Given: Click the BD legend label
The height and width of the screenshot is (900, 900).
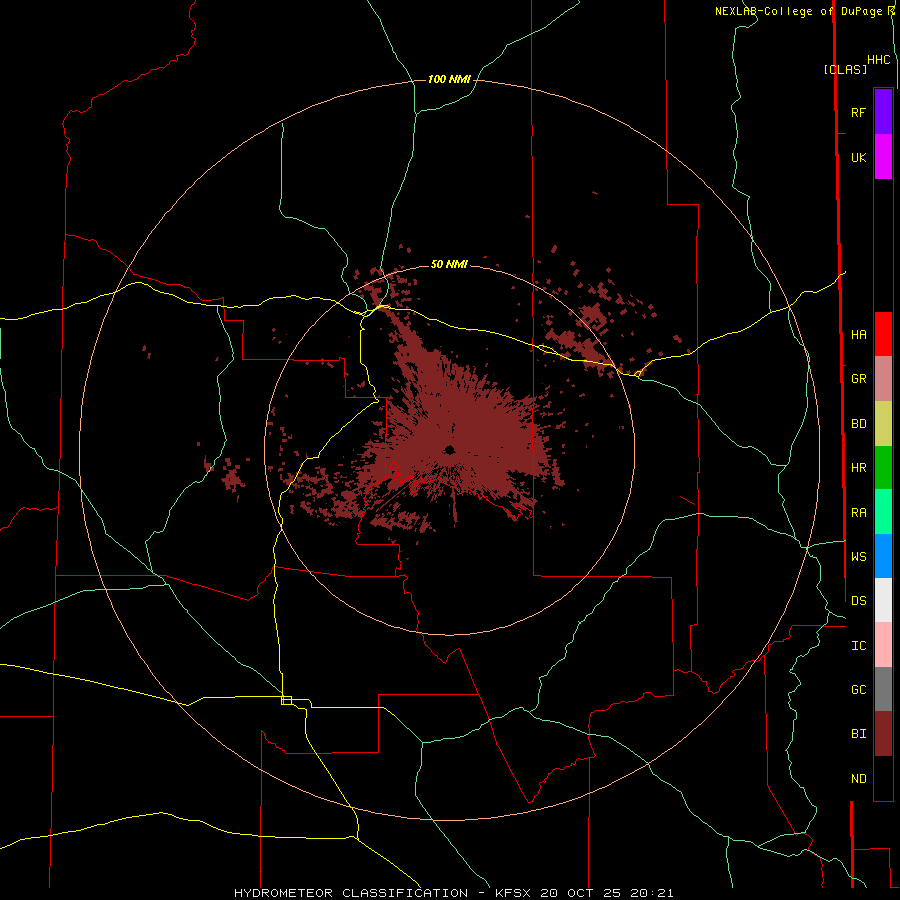Looking at the screenshot, I should click(858, 424).
